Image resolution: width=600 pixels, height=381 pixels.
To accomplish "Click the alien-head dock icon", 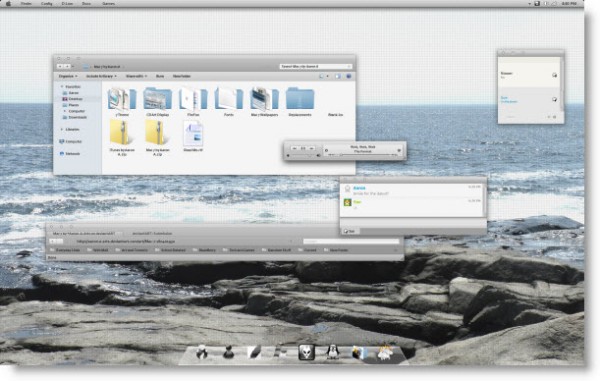I will tap(307, 352).
